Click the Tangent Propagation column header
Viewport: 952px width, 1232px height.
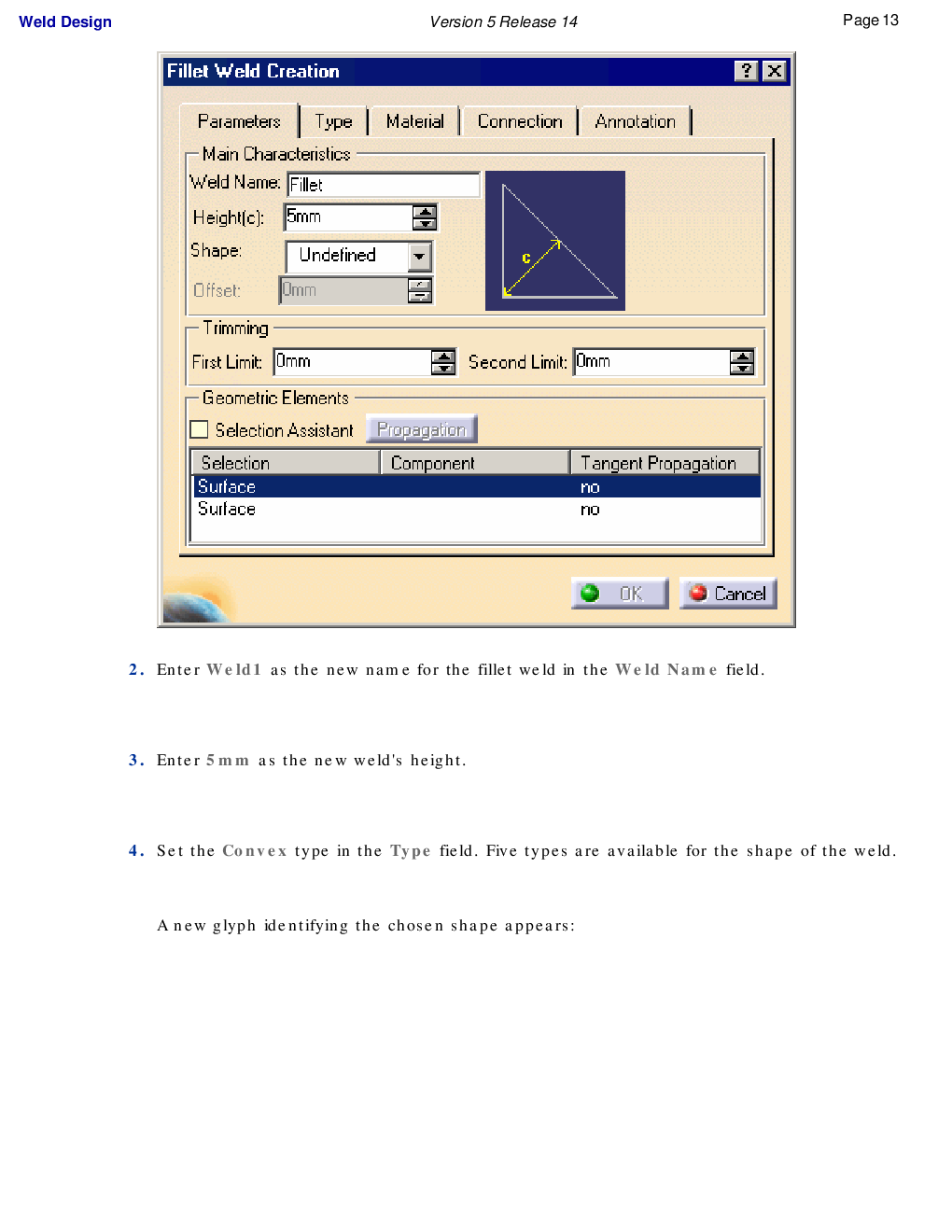coord(665,463)
